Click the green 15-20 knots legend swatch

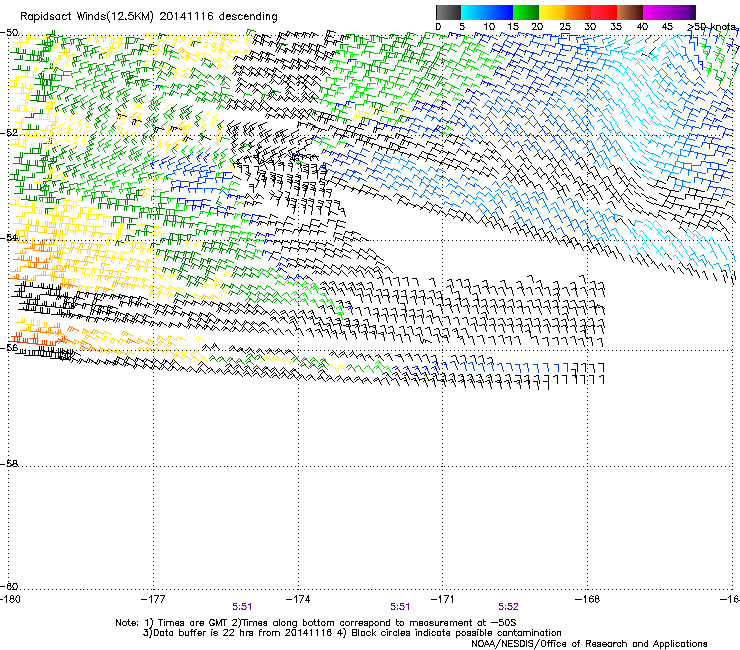[526, 12]
